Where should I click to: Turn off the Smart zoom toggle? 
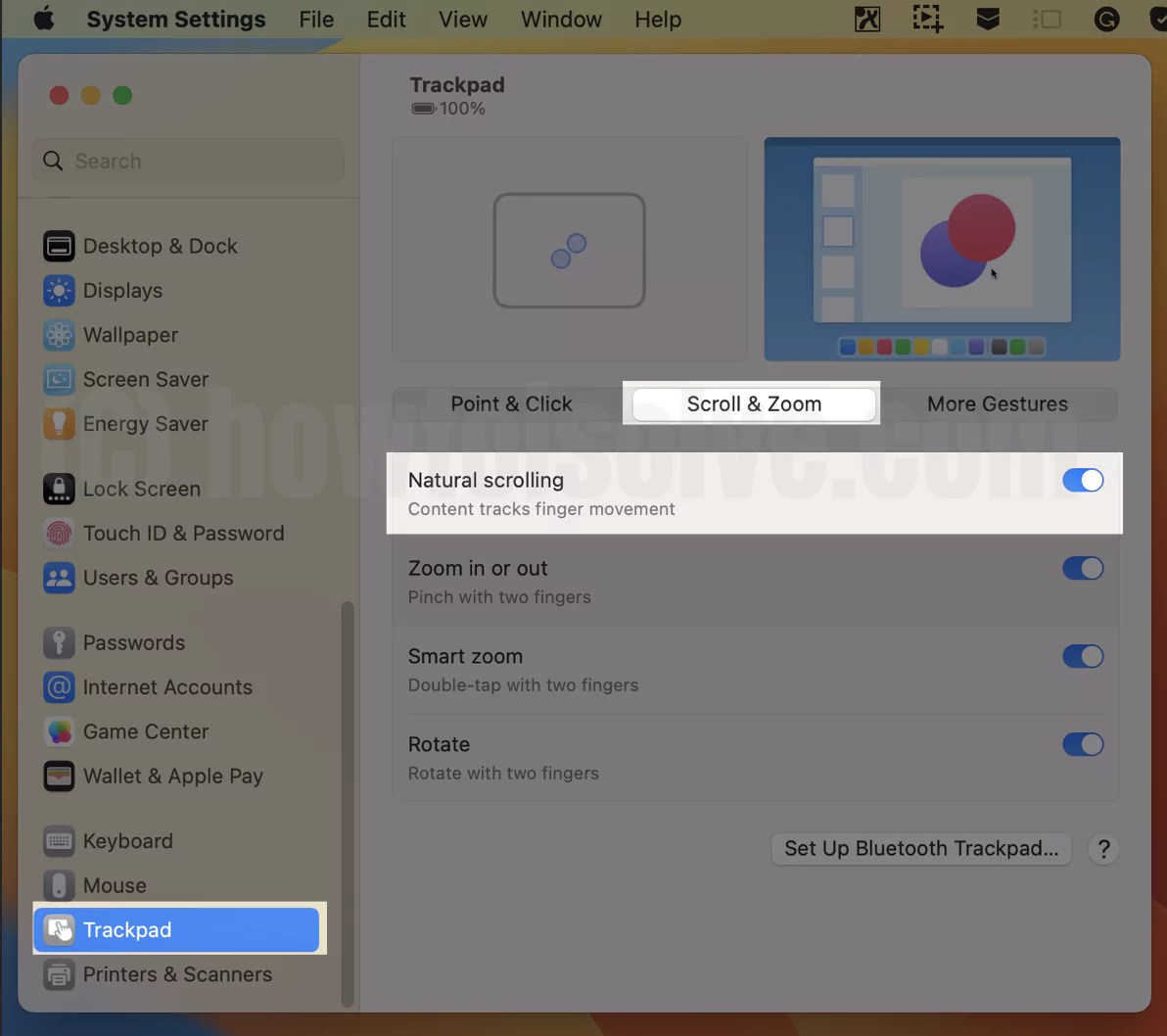point(1082,656)
